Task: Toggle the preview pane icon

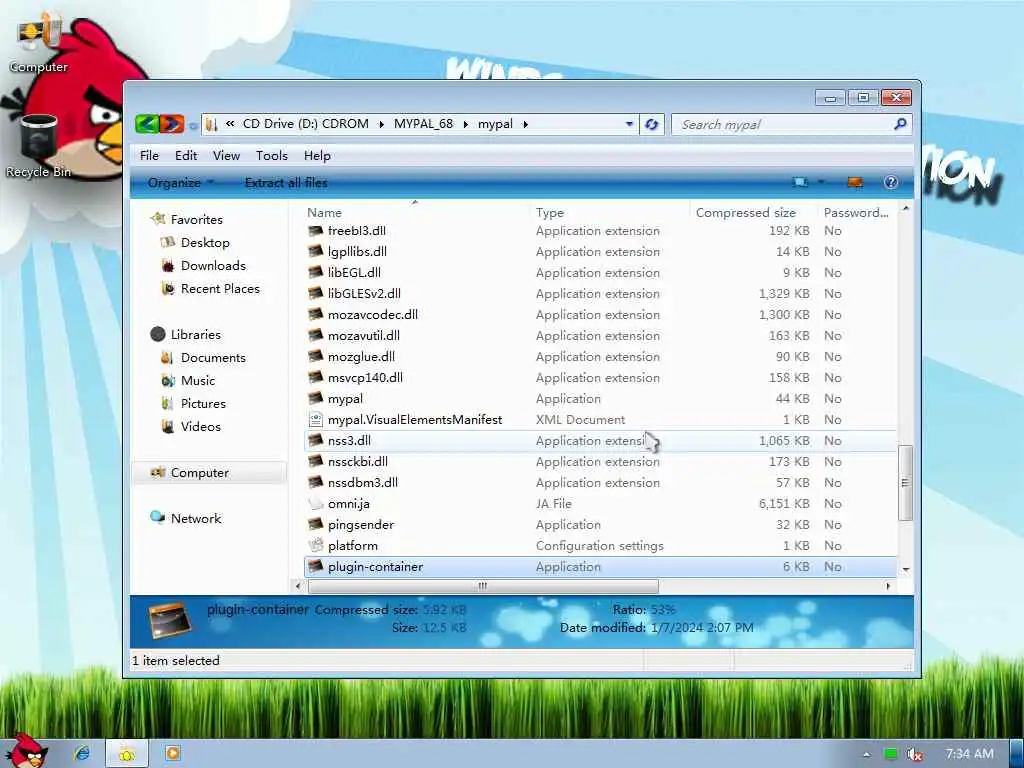Action: point(854,182)
